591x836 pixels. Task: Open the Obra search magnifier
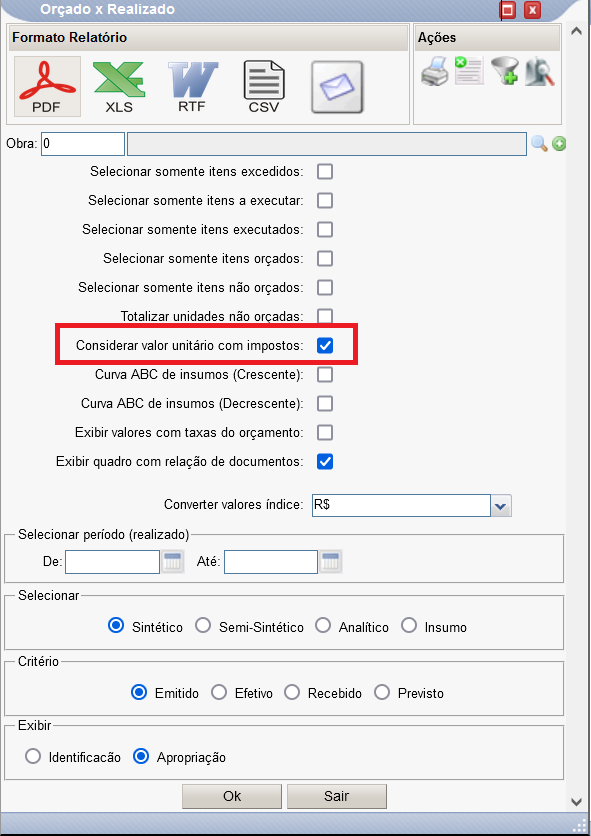539,143
